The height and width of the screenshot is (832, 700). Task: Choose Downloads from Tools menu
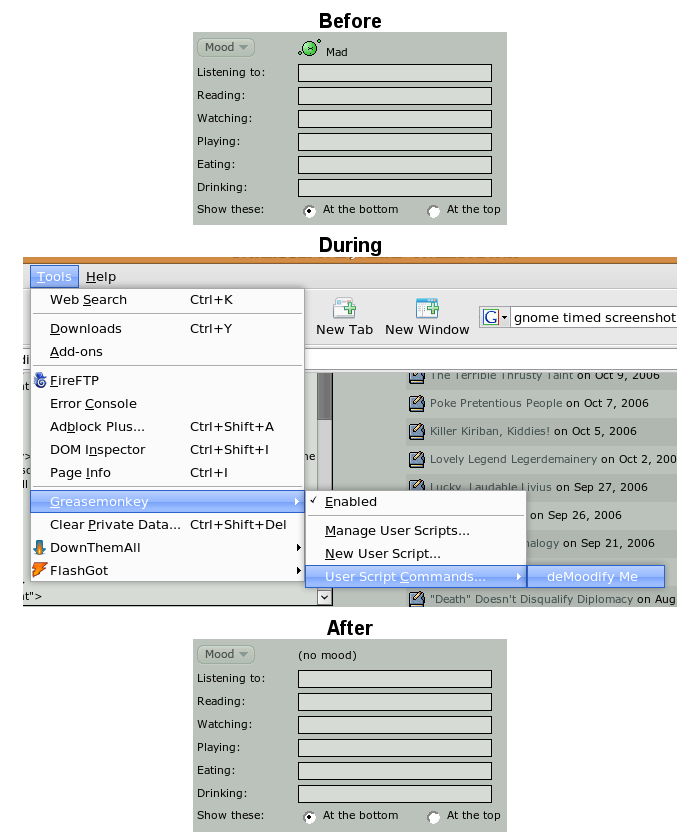point(167,328)
